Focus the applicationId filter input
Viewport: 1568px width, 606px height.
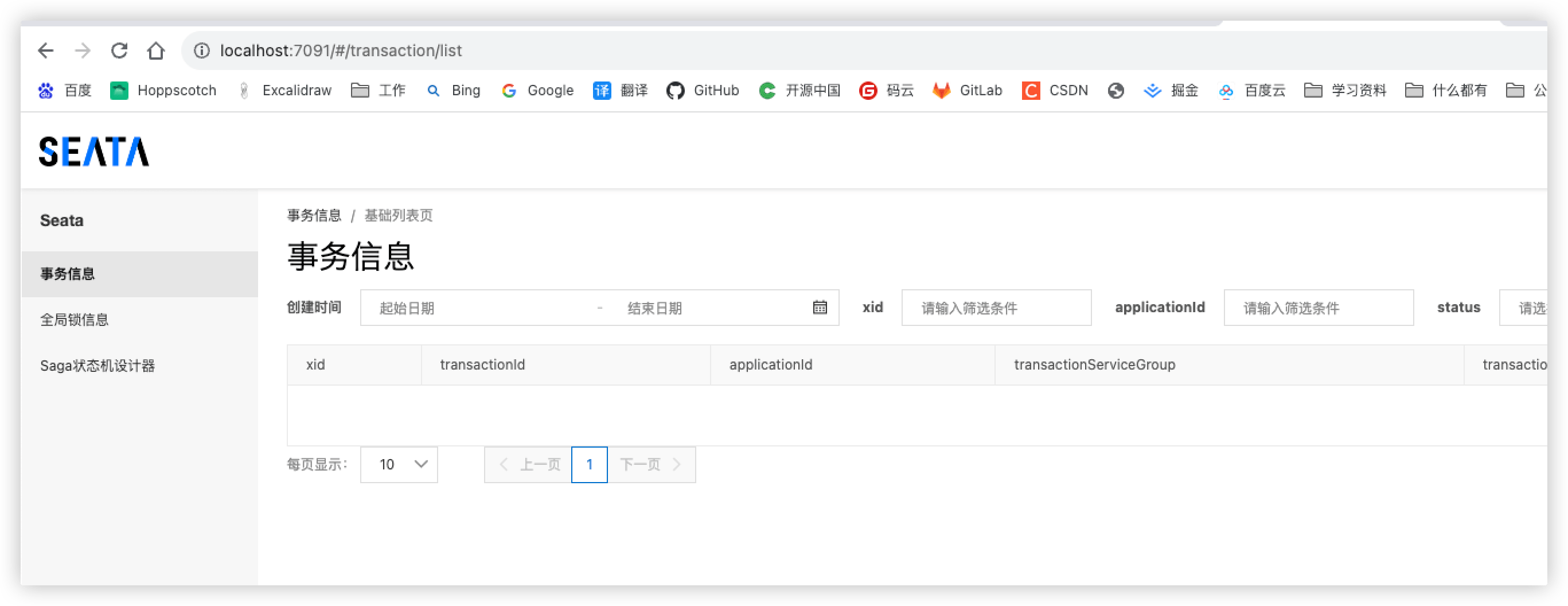[x=1318, y=308]
